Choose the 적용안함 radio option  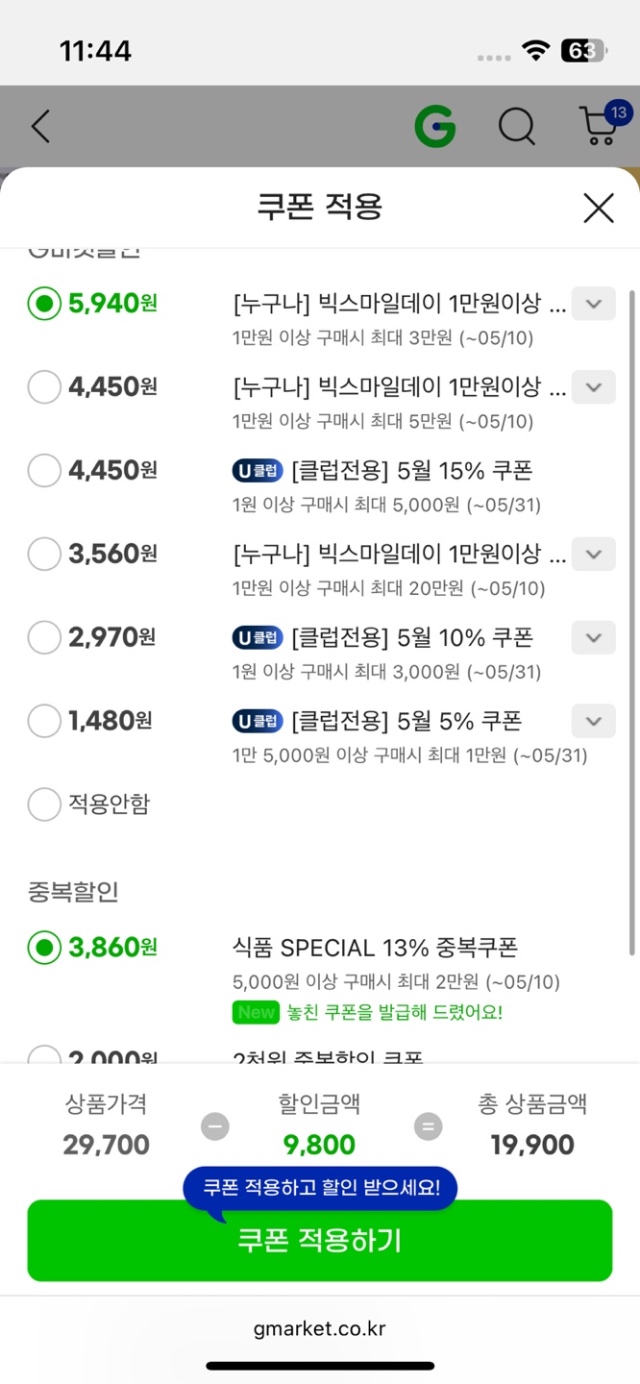pyautogui.click(x=44, y=803)
